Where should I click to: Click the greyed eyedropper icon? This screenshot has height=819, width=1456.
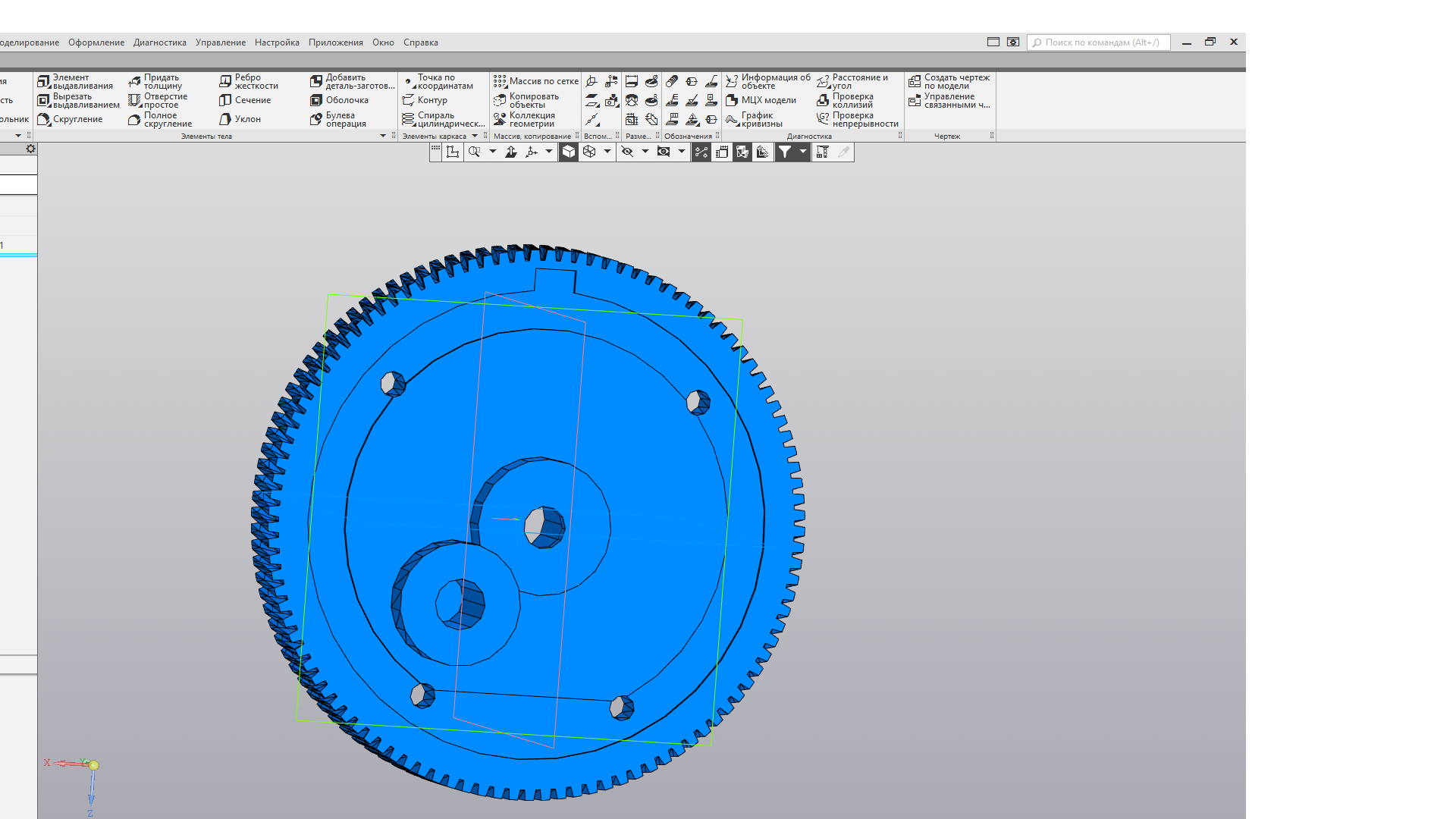click(x=843, y=152)
